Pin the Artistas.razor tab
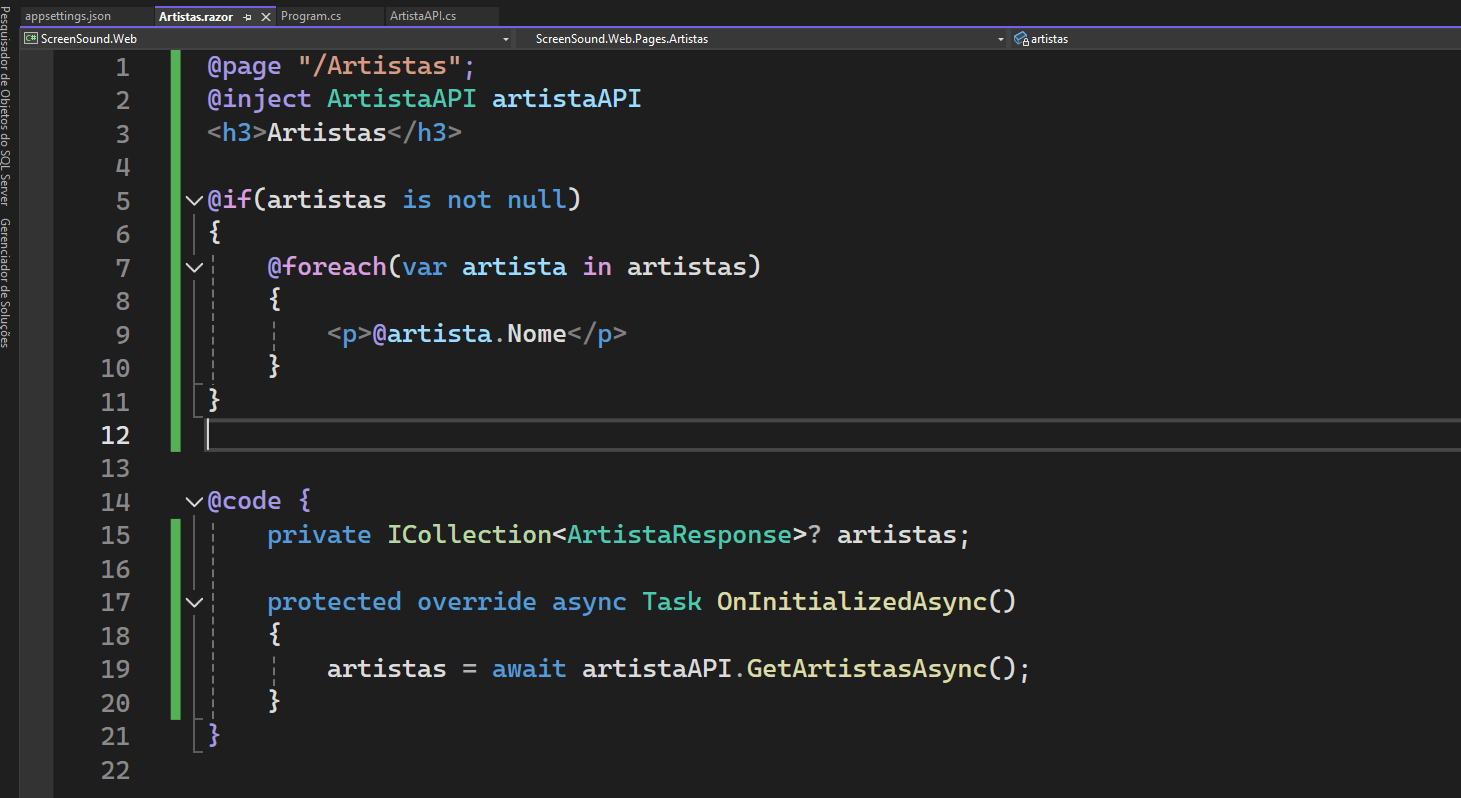Viewport: 1461px width, 798px height. tap(247, 17)
